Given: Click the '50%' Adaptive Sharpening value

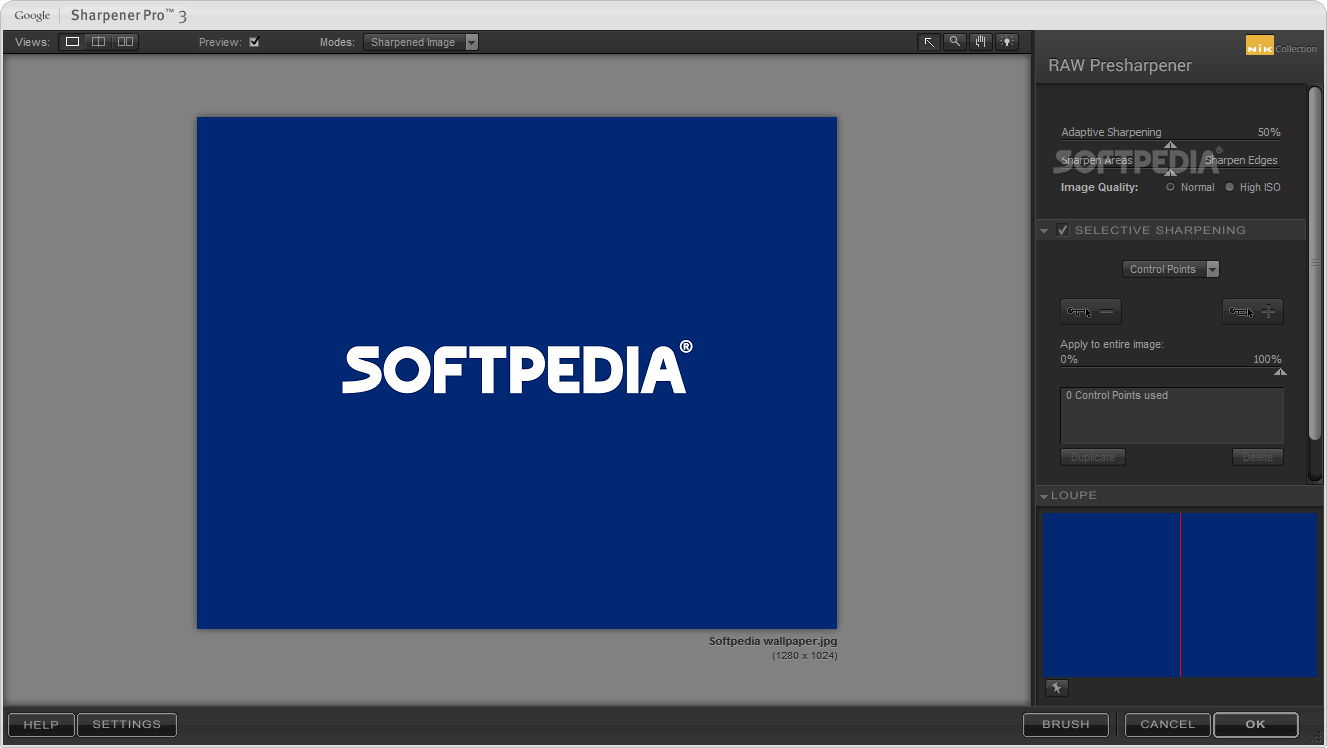Looking at the screenshot, I should 1269,132.
